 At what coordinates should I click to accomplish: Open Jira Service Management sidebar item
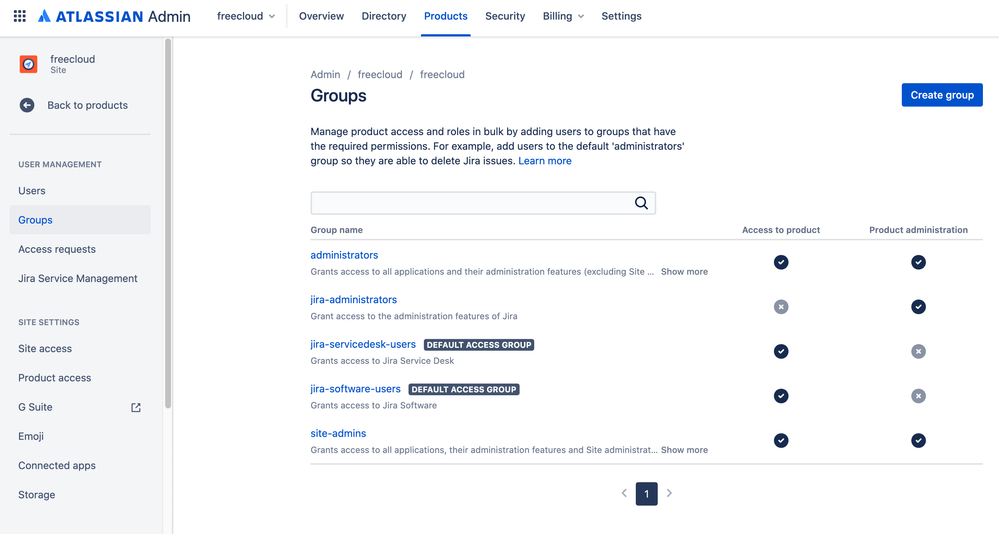[x=80, y=278]
